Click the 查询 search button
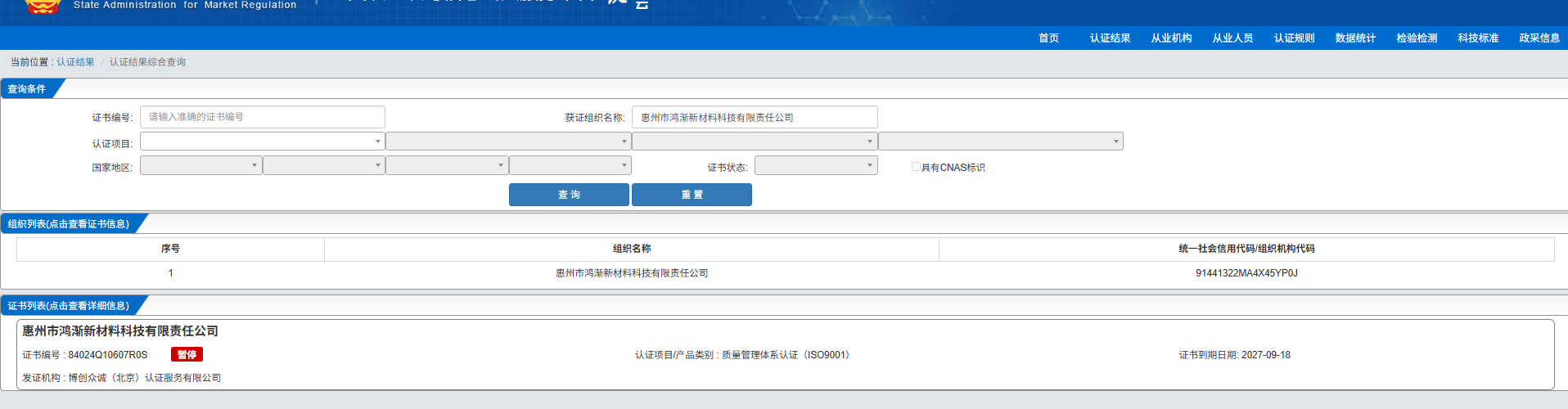This screenshot has width=1568, height=409. coord(569,195)
